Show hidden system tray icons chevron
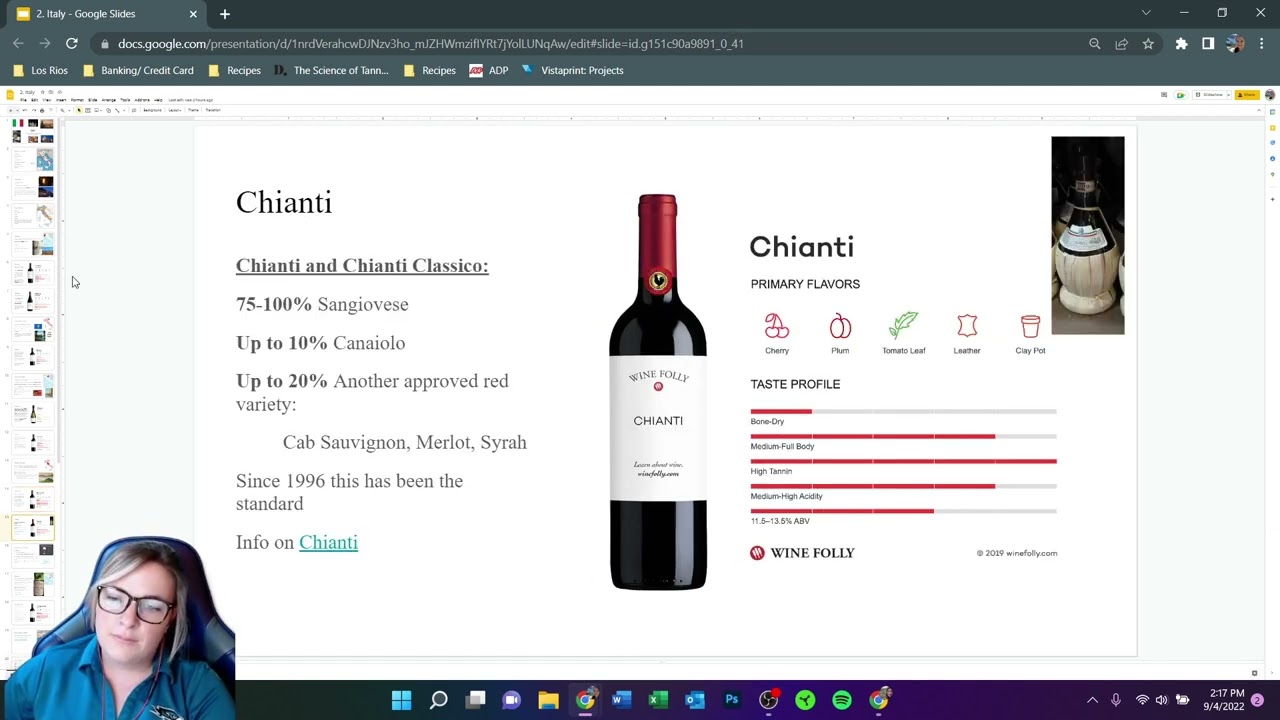This screenshot has height=720, width=1280. pos(1092,700)
